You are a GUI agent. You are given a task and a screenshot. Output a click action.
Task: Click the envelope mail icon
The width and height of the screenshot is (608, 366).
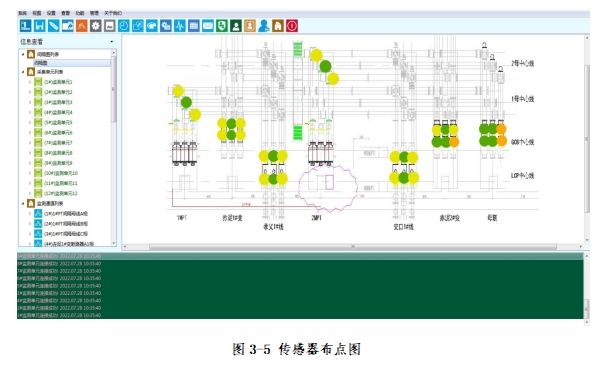click(x=208, y=26)
